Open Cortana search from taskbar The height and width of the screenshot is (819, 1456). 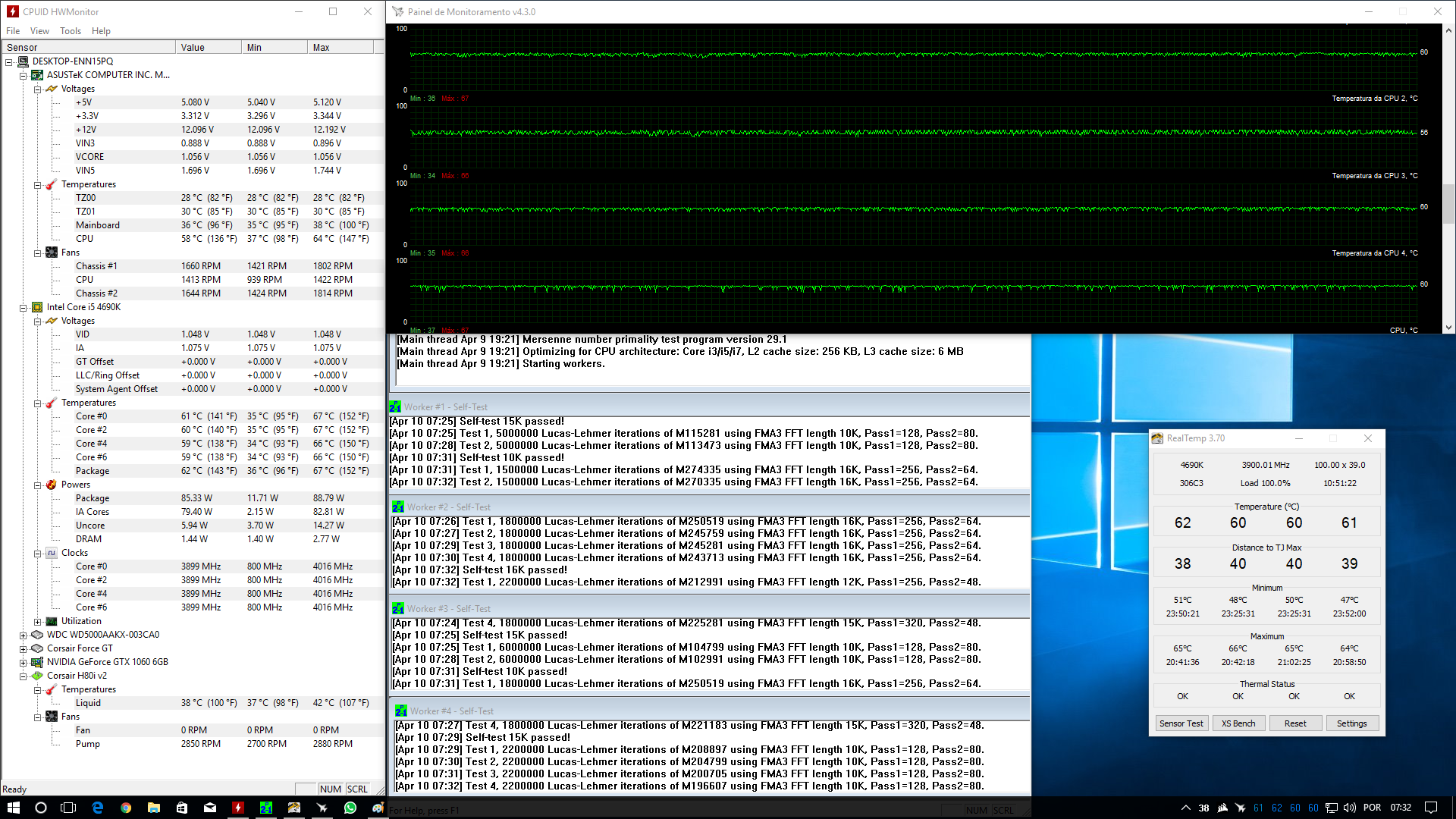pyautogui.click(x=41, y=808)
